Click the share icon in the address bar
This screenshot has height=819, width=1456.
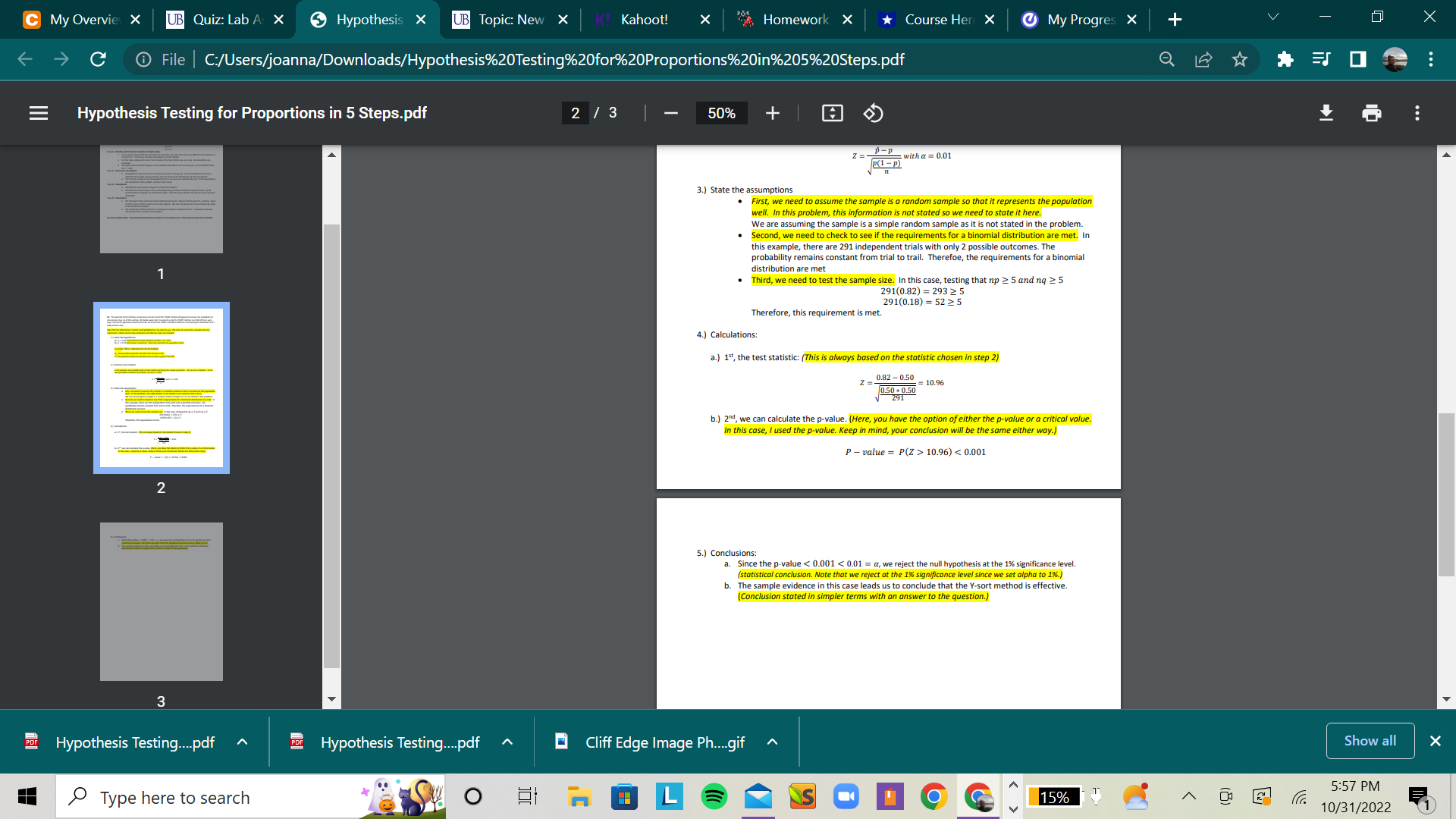point(1203,59)
